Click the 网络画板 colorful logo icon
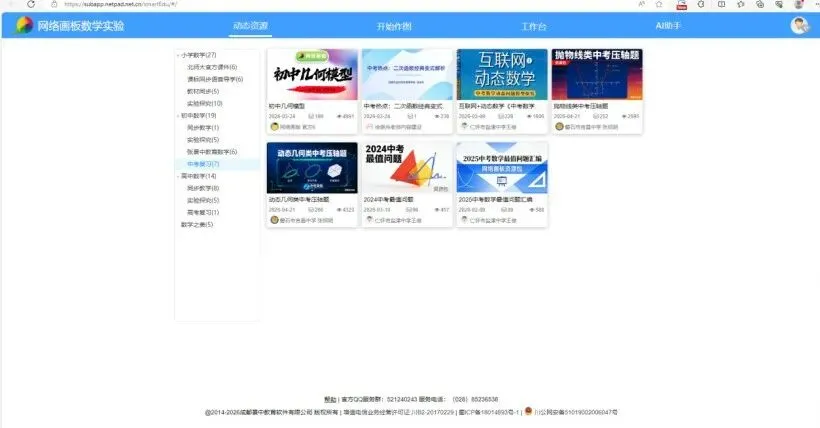The image size is (820, 428). [24, 25]
